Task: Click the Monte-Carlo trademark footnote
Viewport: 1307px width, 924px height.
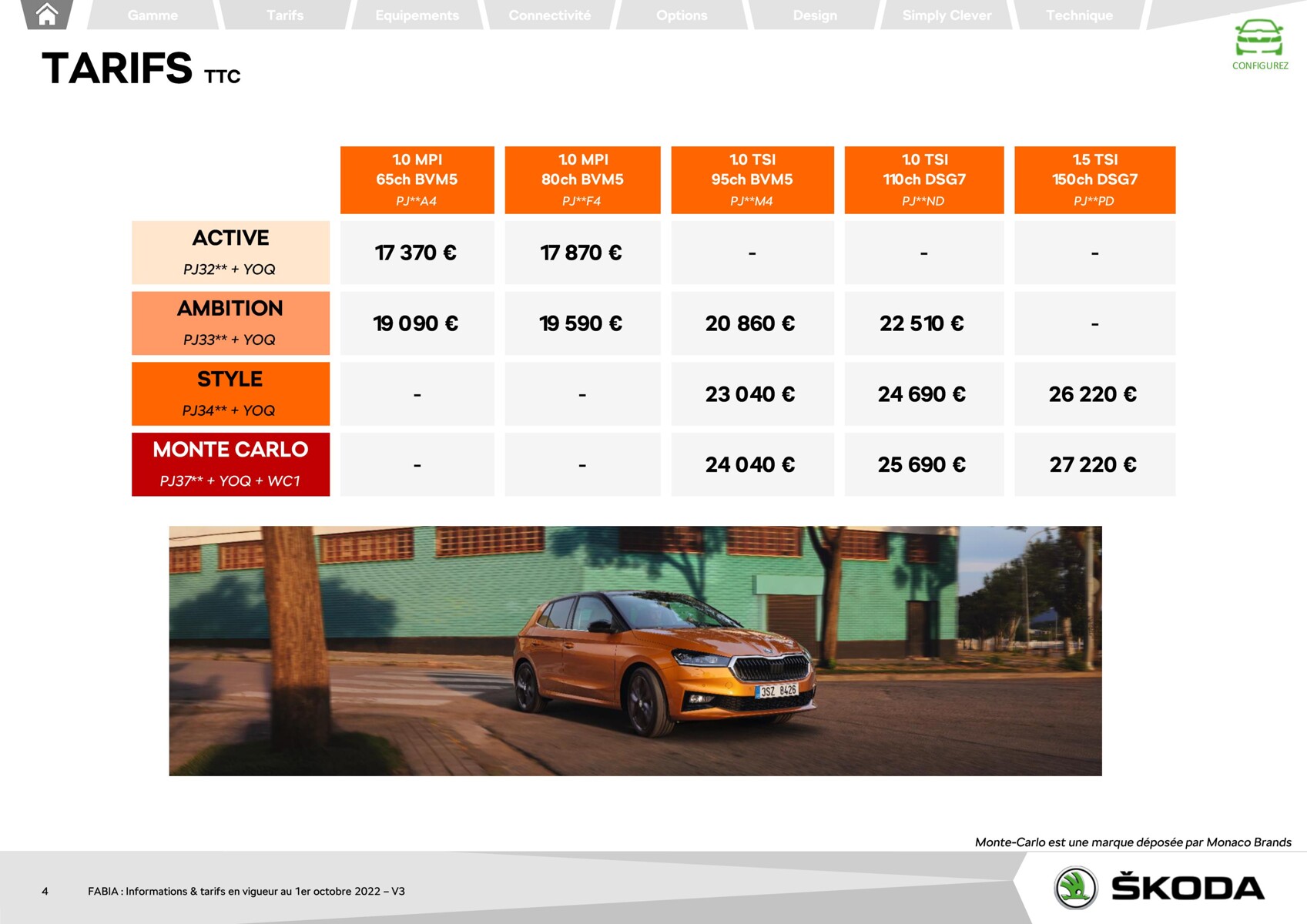Action: point(1133,842)
